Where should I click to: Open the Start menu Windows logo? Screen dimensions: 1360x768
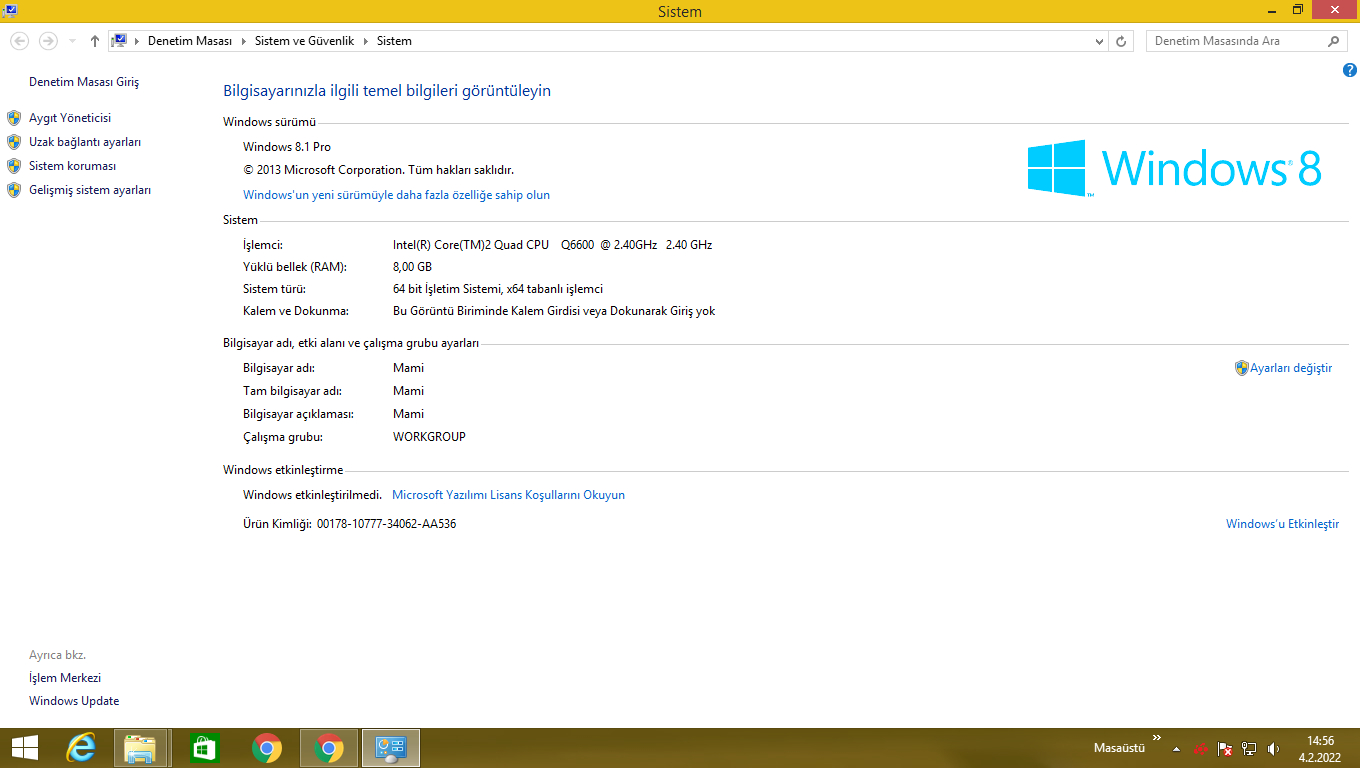[24, 748]
